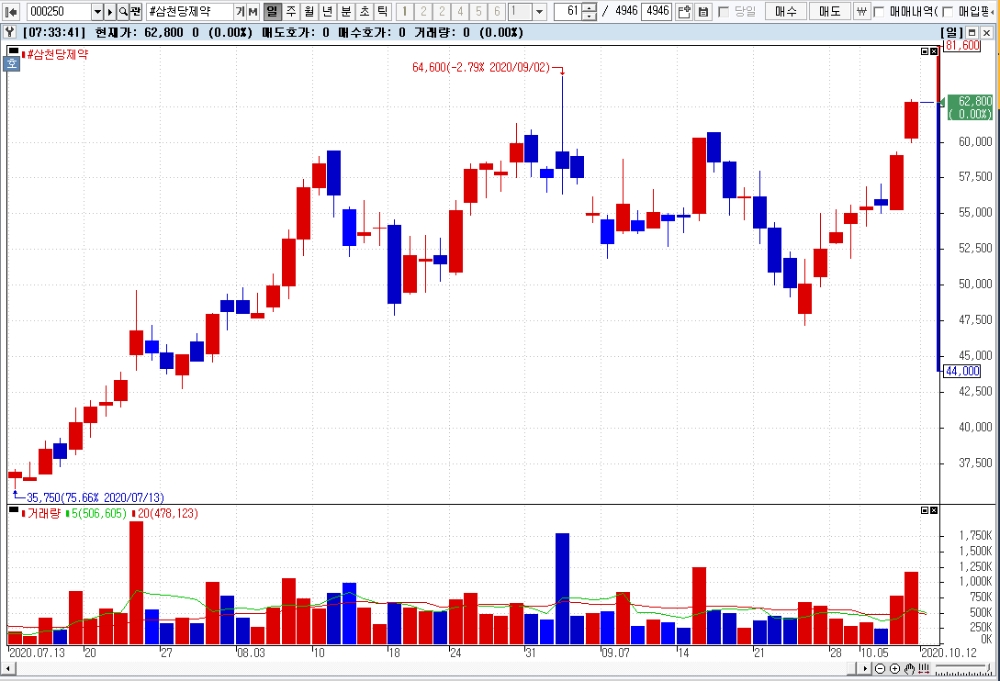Zoom out the chart with minus icon
Screen dimensions: 1000x681
coord(880,668)
